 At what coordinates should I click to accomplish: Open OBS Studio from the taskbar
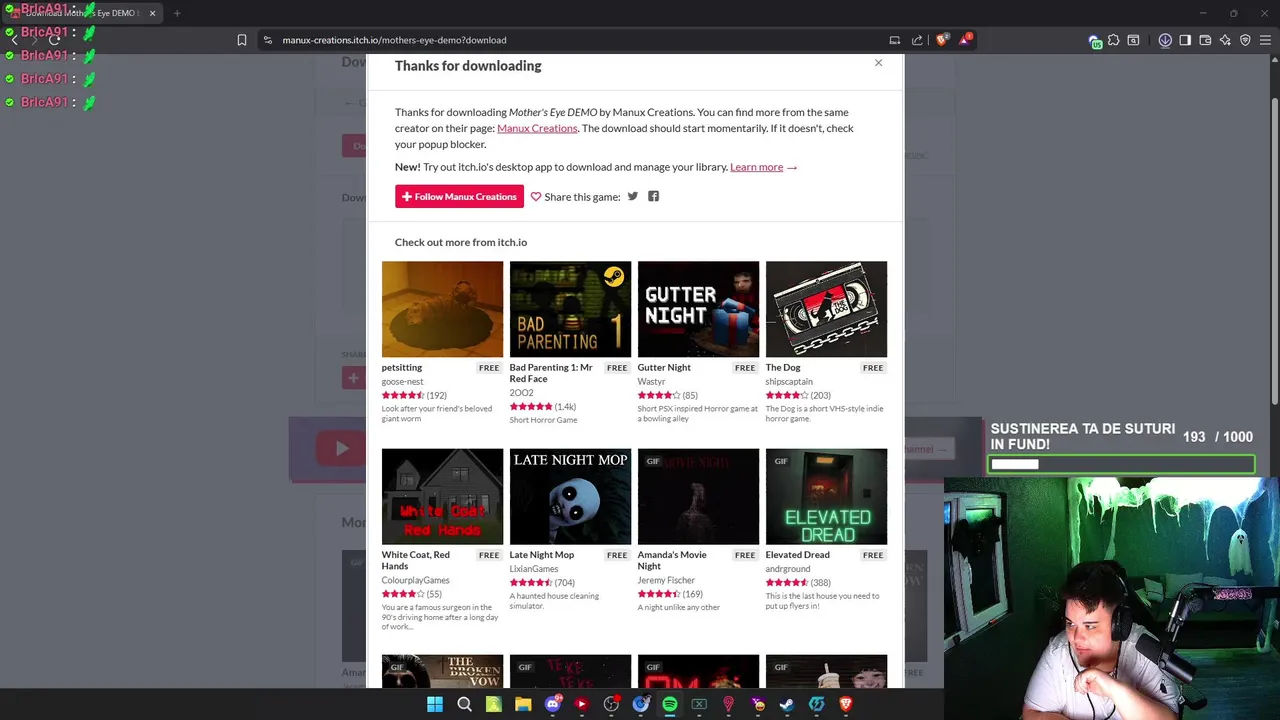point(611,704)
